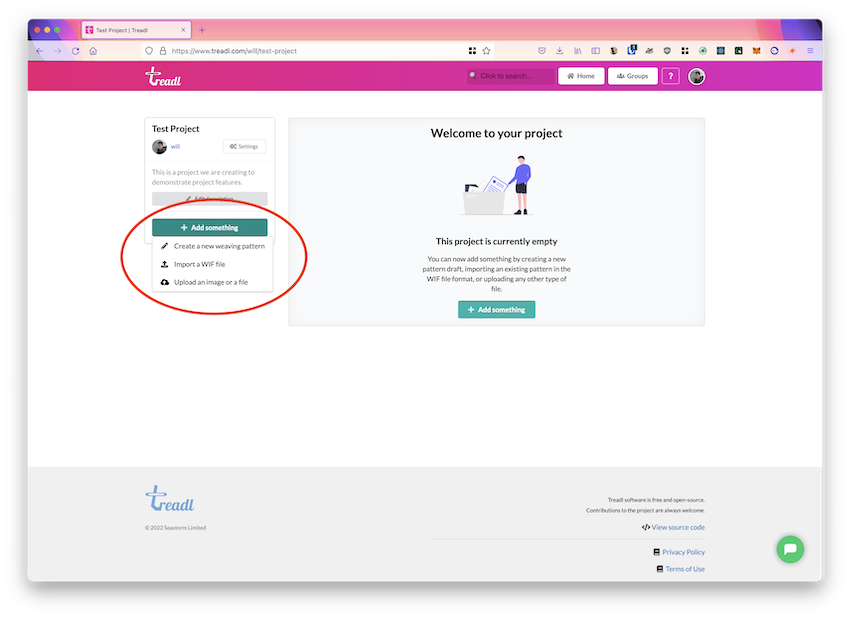Open the browser hamburger menu
Screen dimensions: 850x618
[x=810, y=51]
